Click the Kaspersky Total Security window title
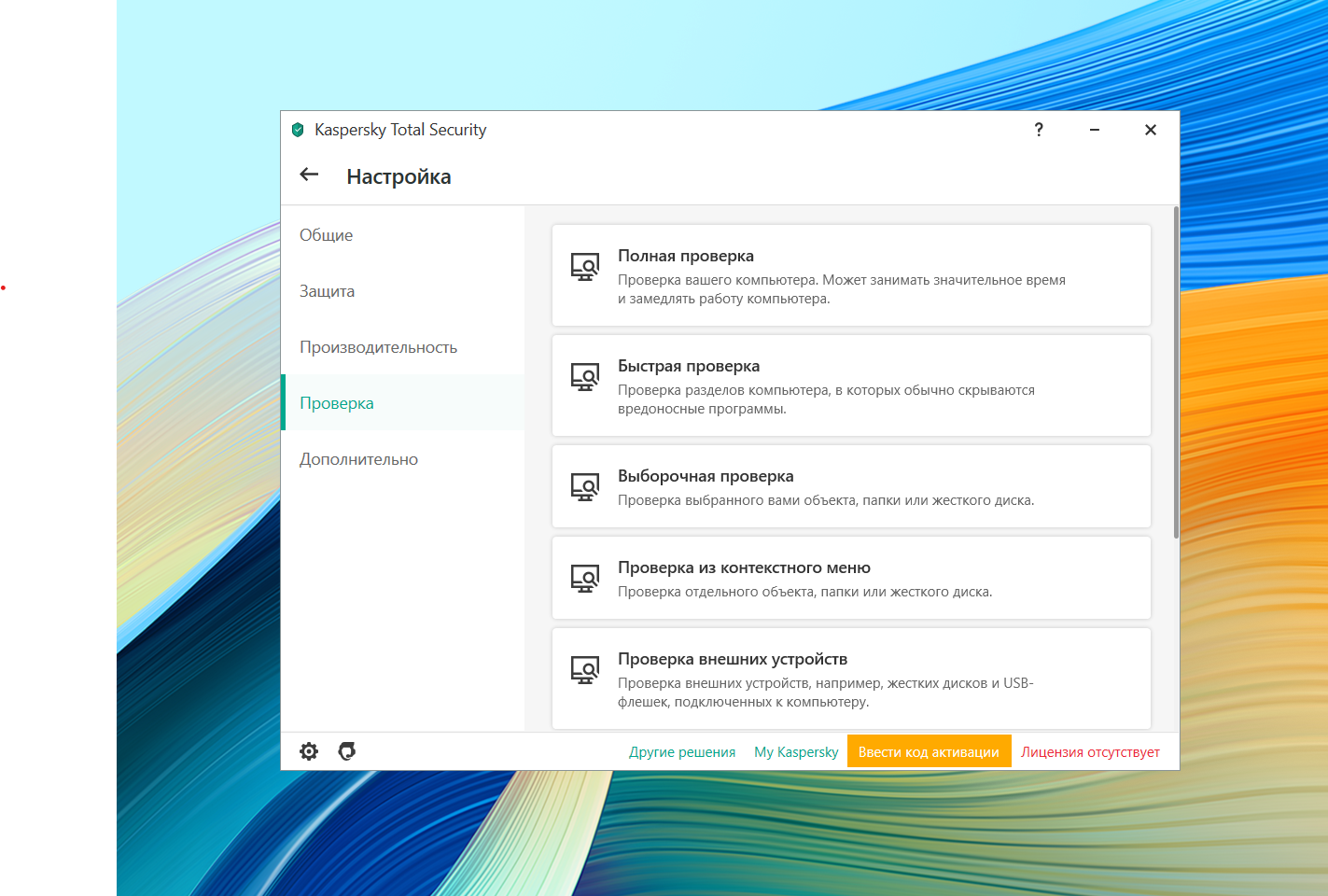The height and width of the screenshot is (896, 1328). tap(400, 130)
